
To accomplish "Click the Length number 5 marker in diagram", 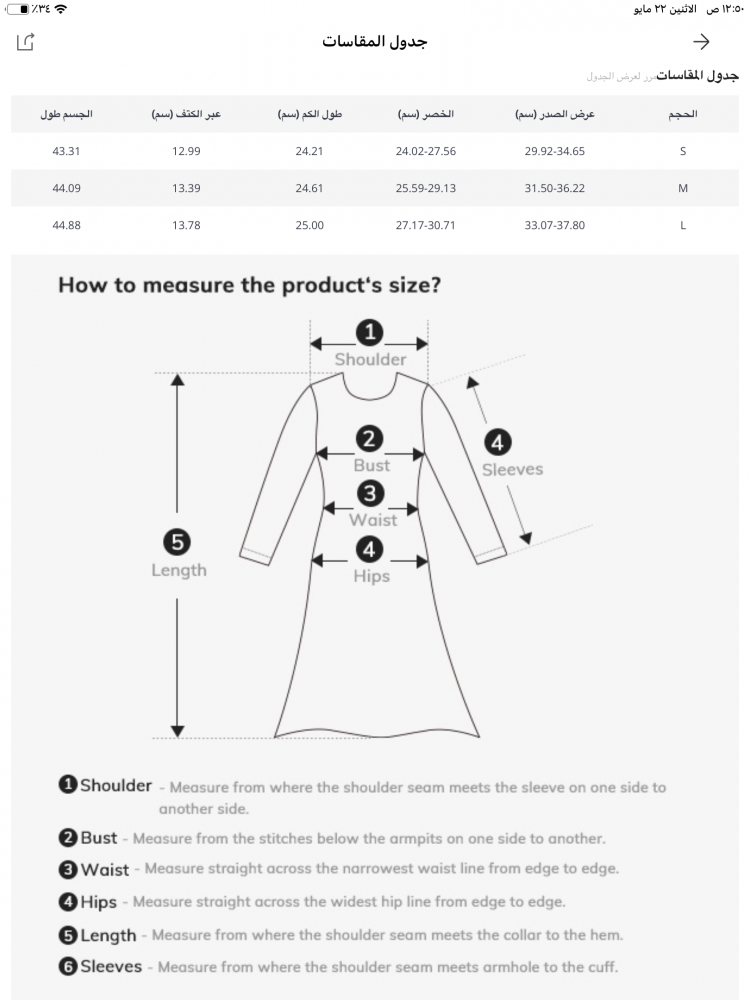I will point(177,542).
